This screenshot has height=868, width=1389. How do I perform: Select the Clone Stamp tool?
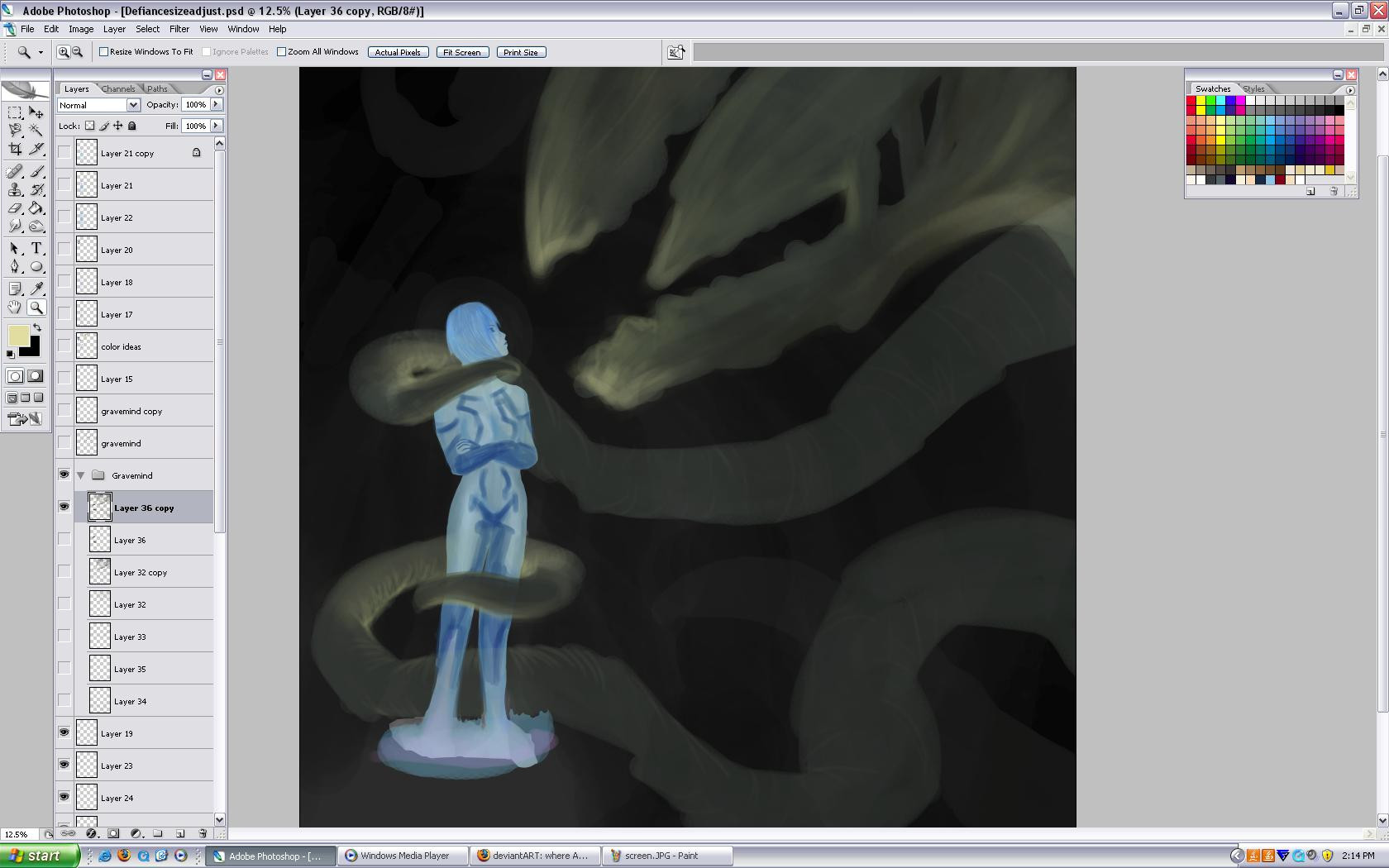[15, 190]
